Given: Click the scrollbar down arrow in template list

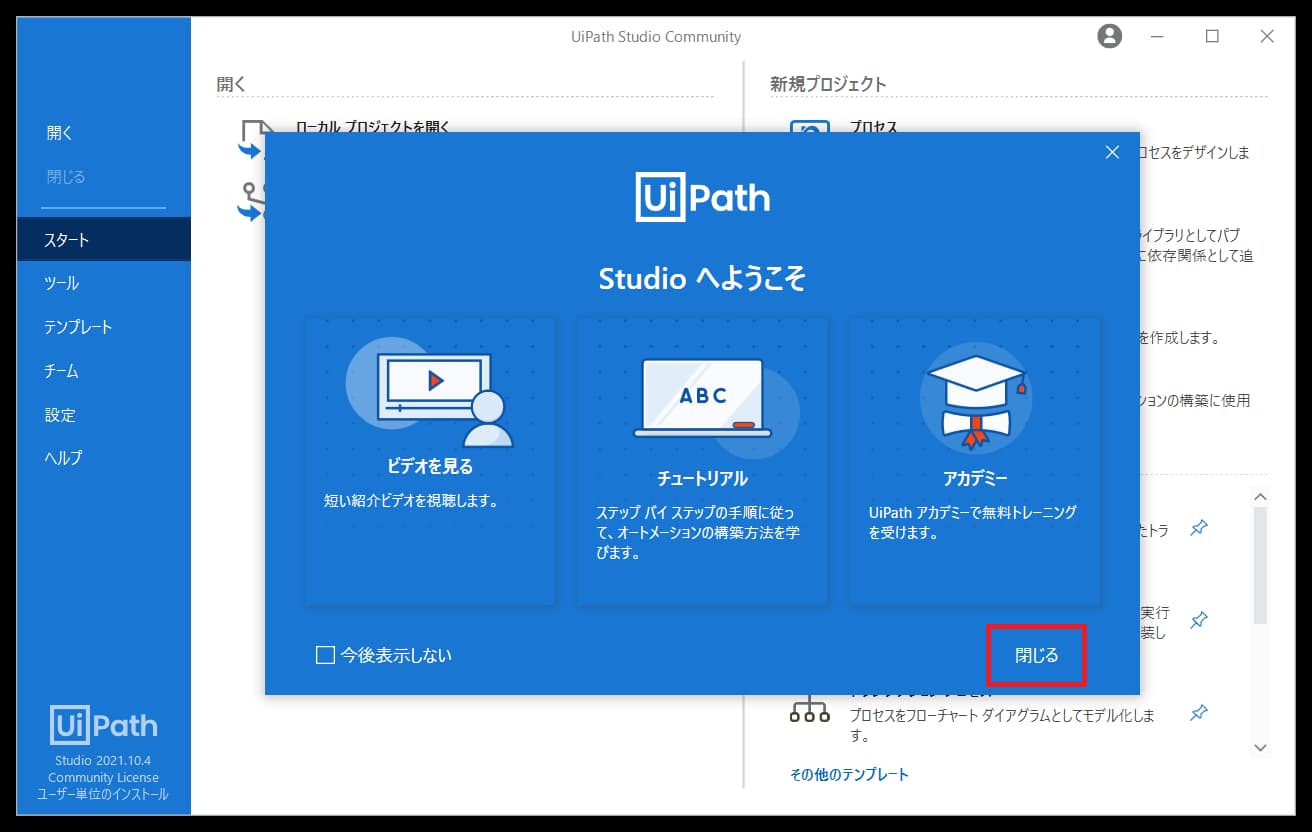Looking at the screenshot, I should 1260,748.
